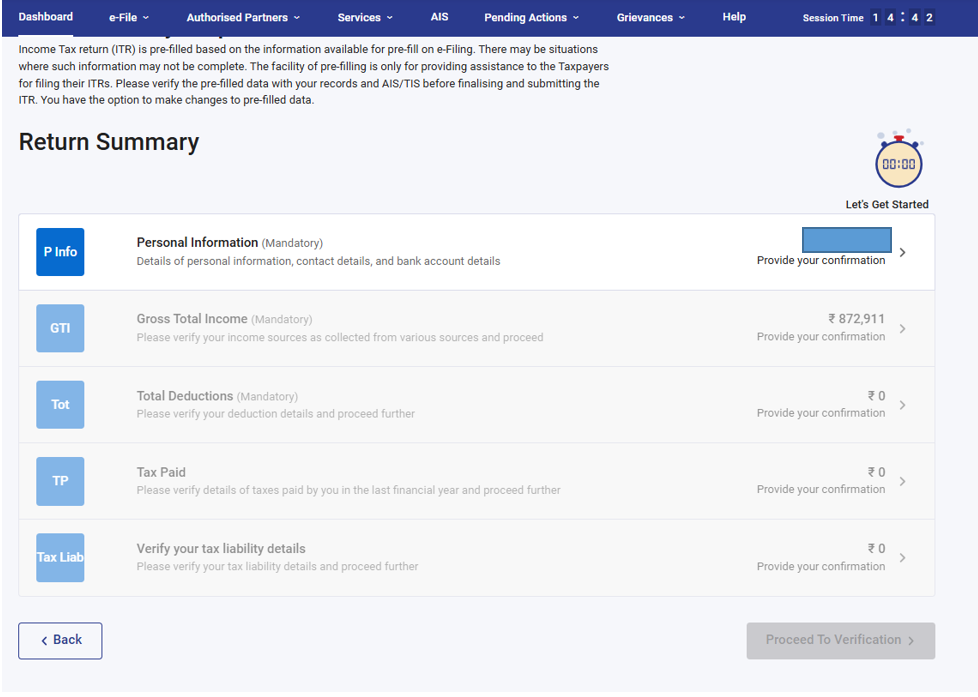Click the TP tax paid icon

[x=60, y=481]
